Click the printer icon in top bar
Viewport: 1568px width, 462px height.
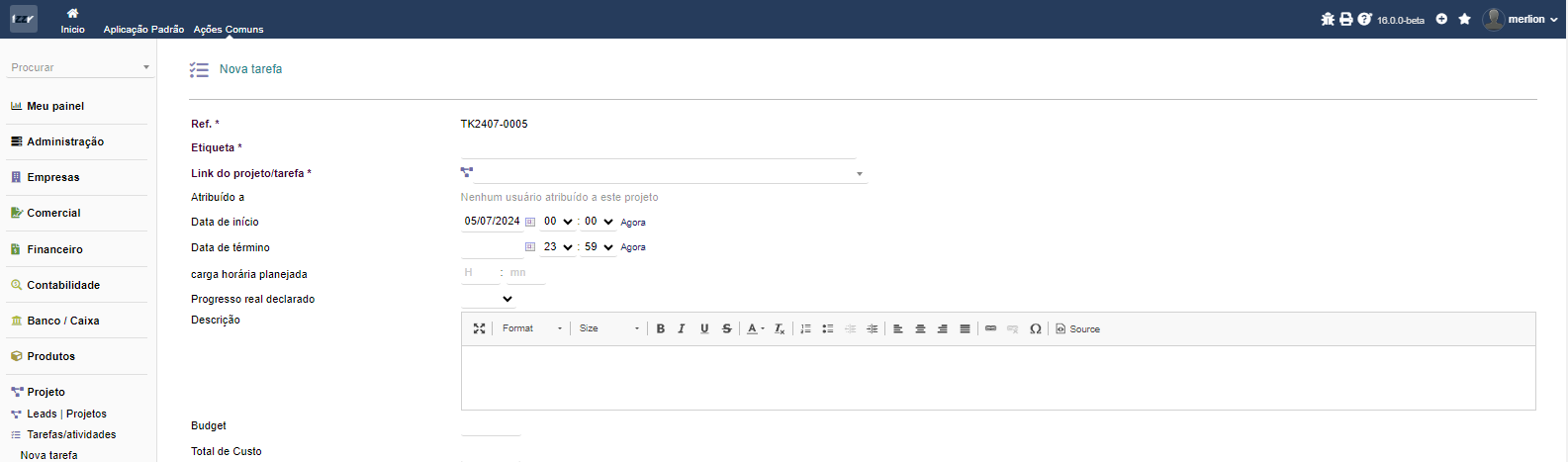pyautogui.click(x=1345, y=19)
